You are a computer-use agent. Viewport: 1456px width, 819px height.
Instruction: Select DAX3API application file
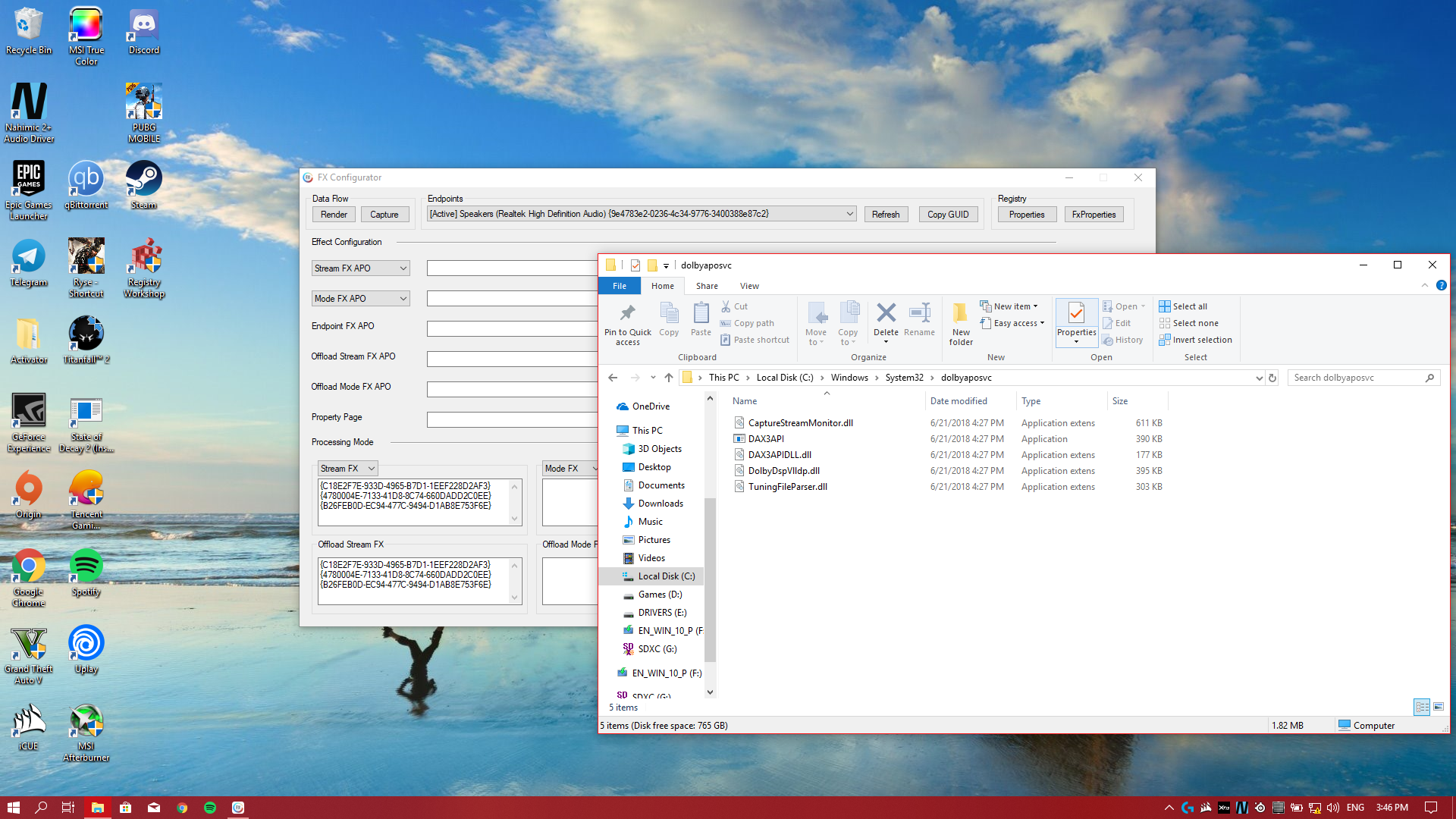click(765, 439)
